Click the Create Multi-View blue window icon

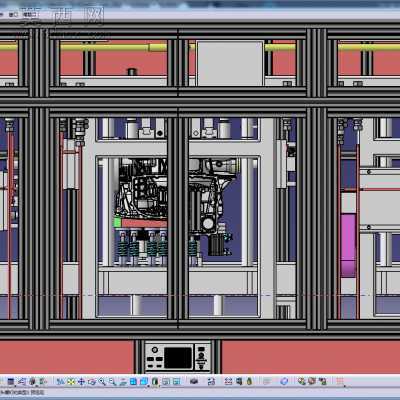click(133, 381)
